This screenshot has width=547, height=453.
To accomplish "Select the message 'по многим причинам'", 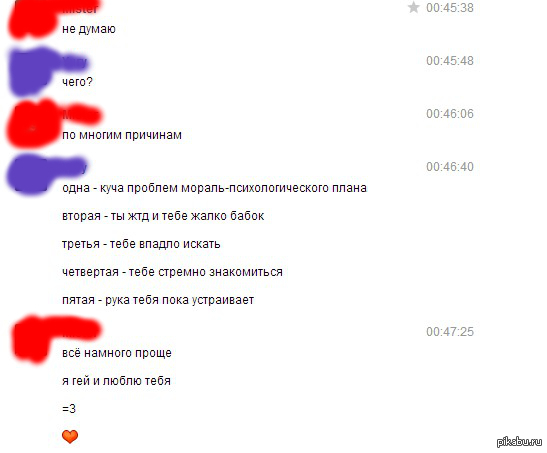I will click(122, 135).
